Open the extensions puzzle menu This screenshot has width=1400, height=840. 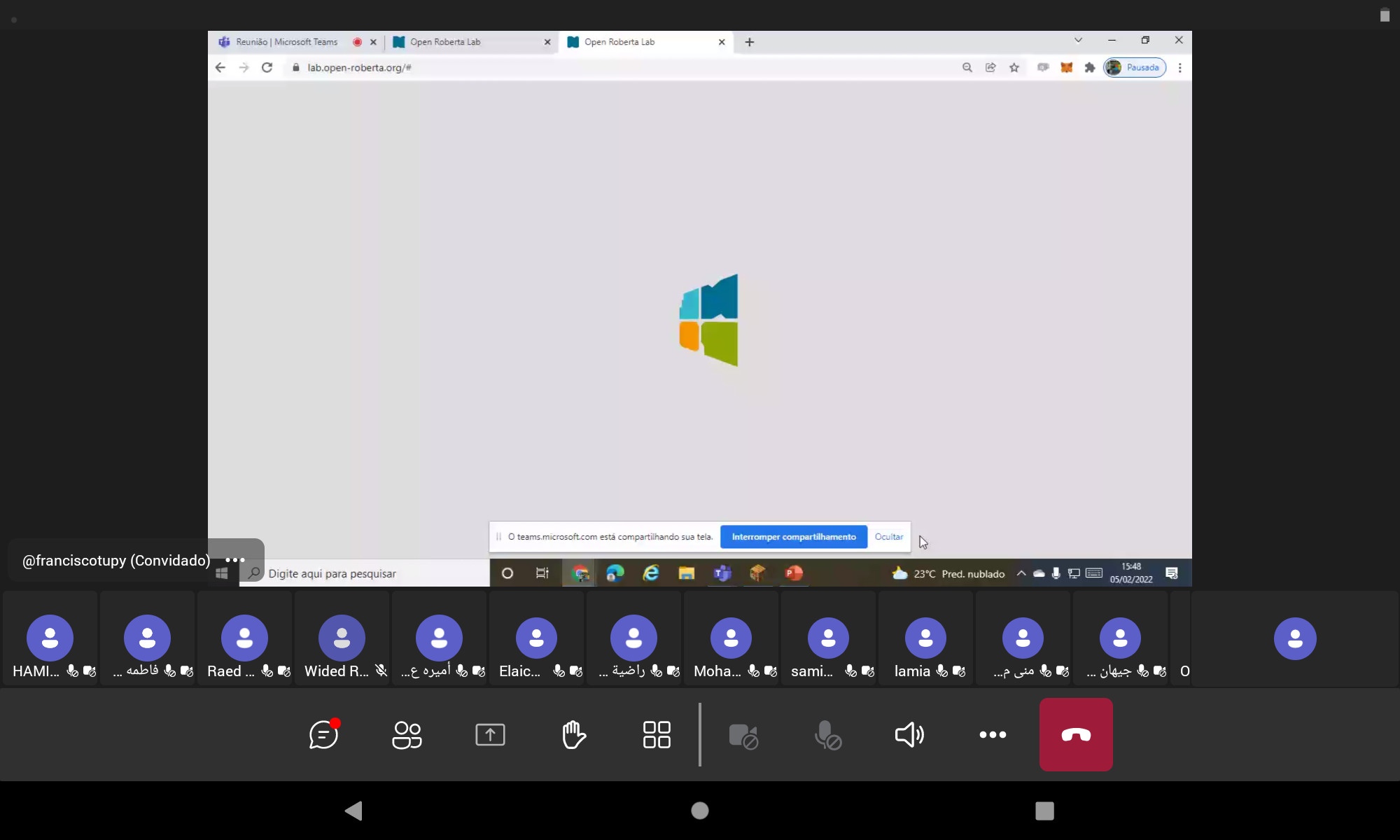(1090, 67)
